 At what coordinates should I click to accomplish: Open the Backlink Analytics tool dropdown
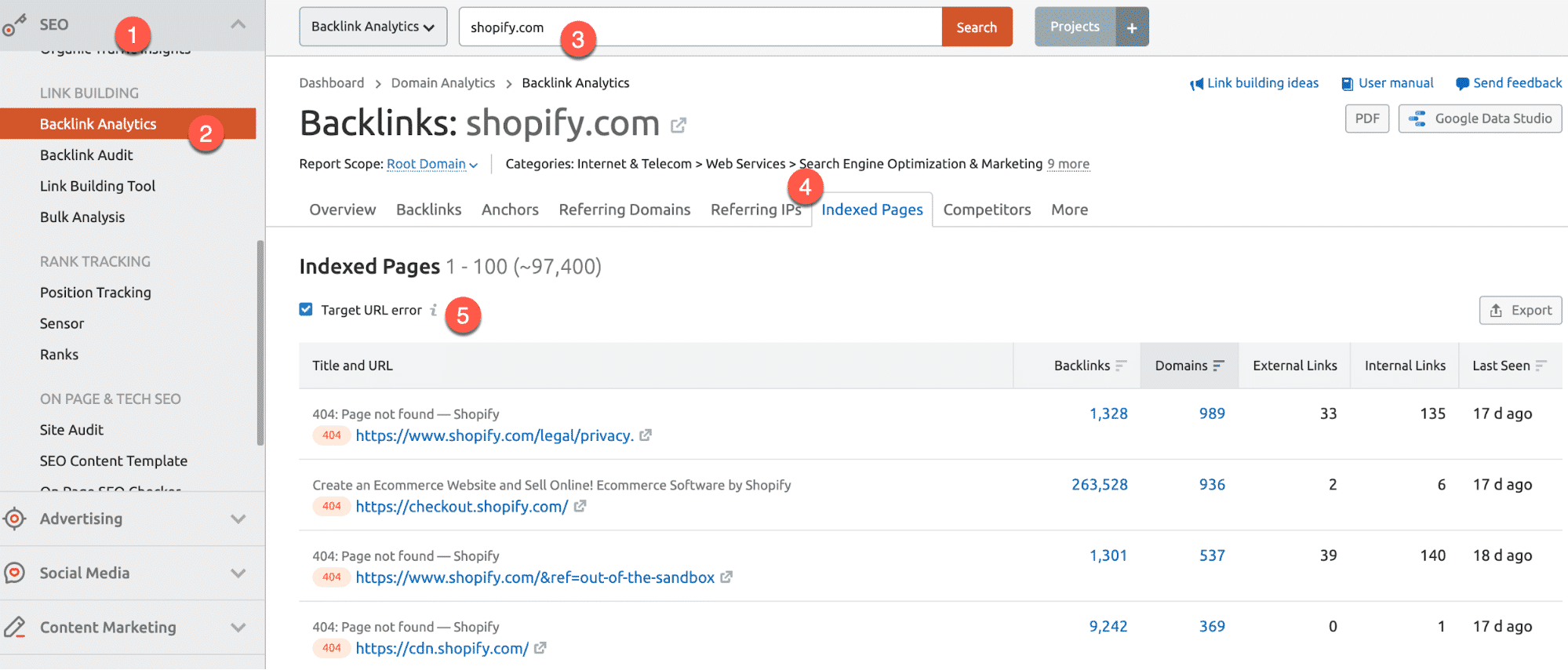(373, 27)
